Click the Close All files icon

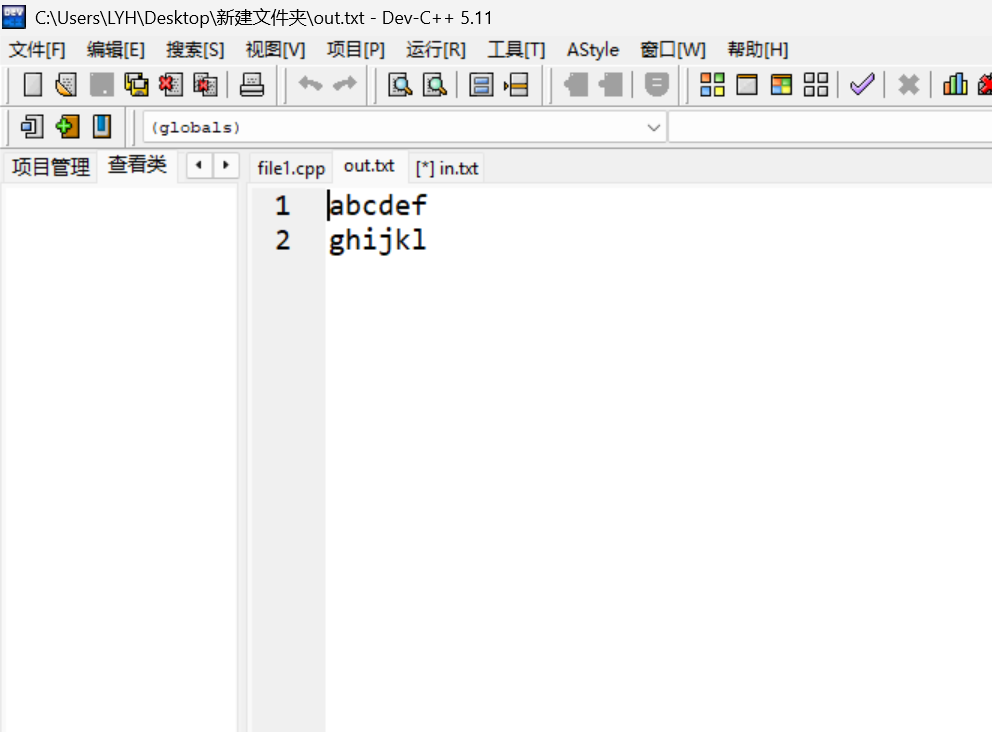(205, 84)
